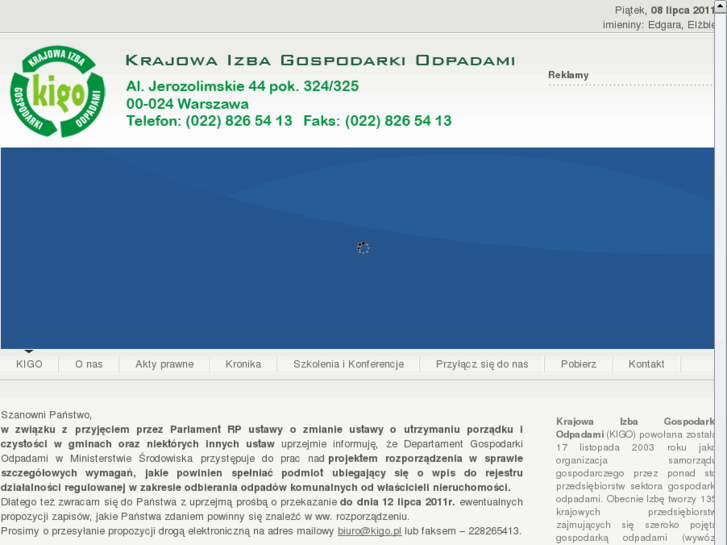Viewport: 727px width, 545px height.
Task: Select Przyłącz się do nas
Action: coord(482,364)
